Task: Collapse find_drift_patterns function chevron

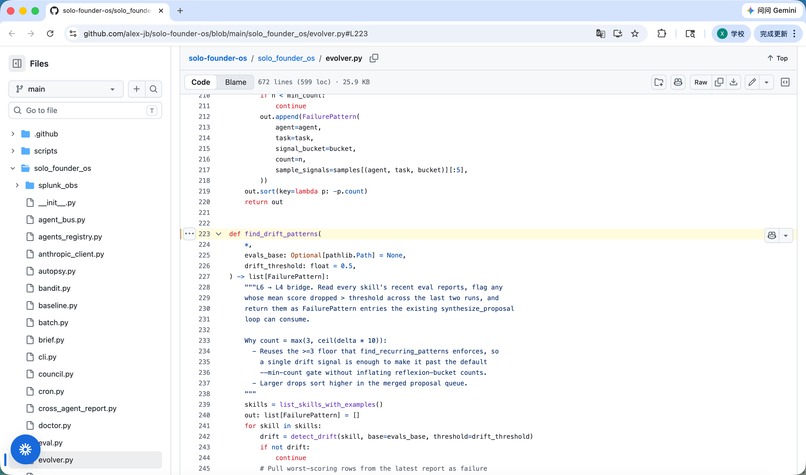Action: (218, 234)
